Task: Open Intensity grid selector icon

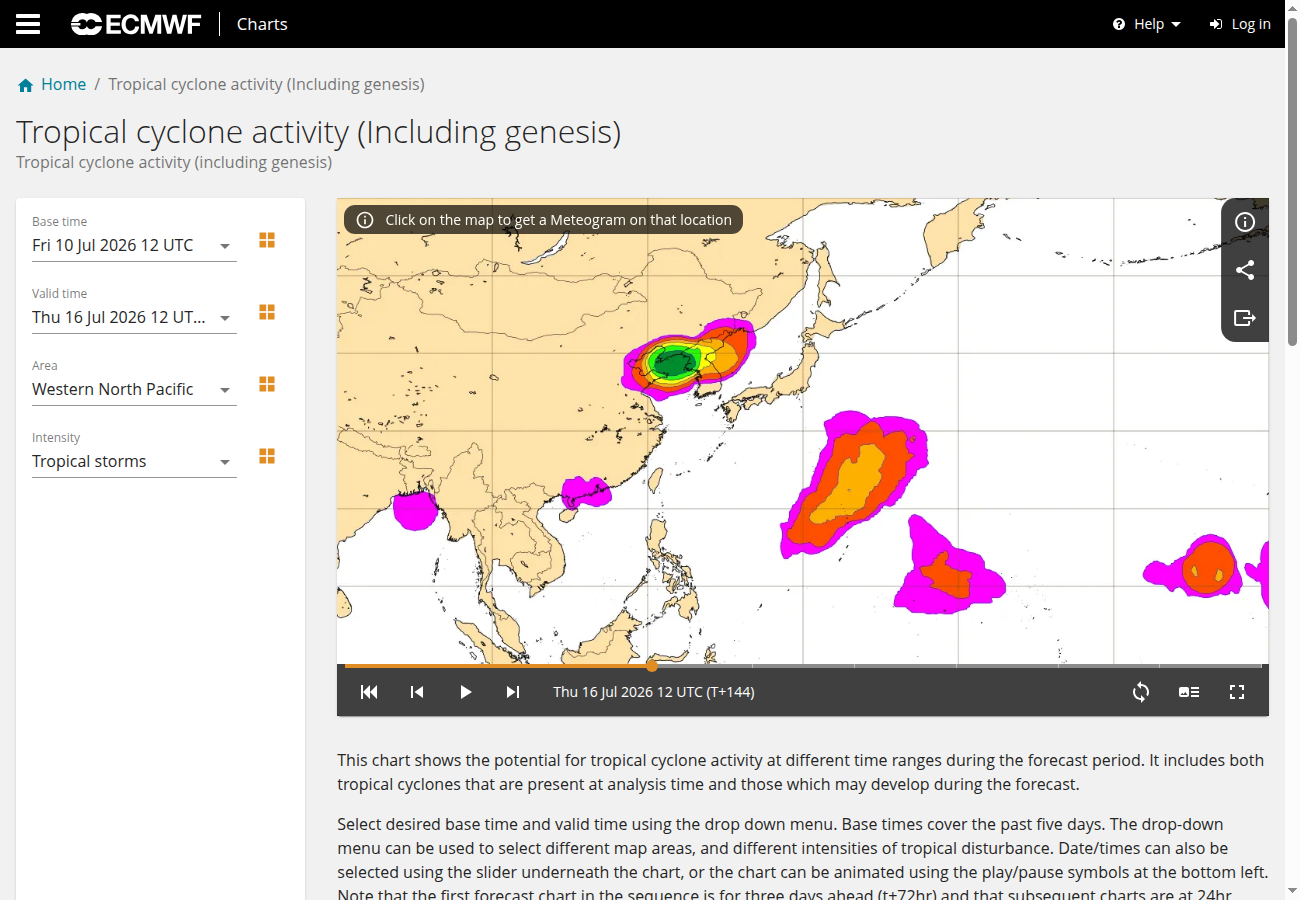Action: tap(267, 456)
